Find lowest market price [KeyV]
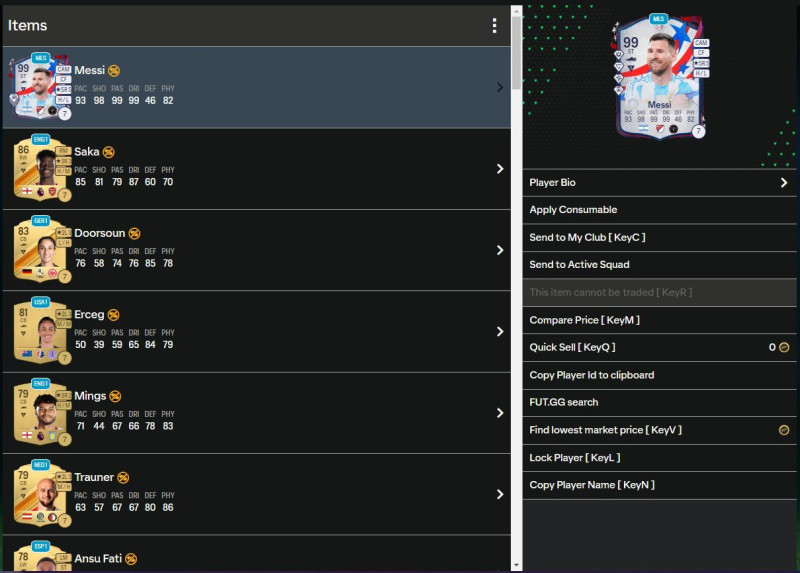The width and height of the screenshot is (800, 573). click(x=660, y=430)
